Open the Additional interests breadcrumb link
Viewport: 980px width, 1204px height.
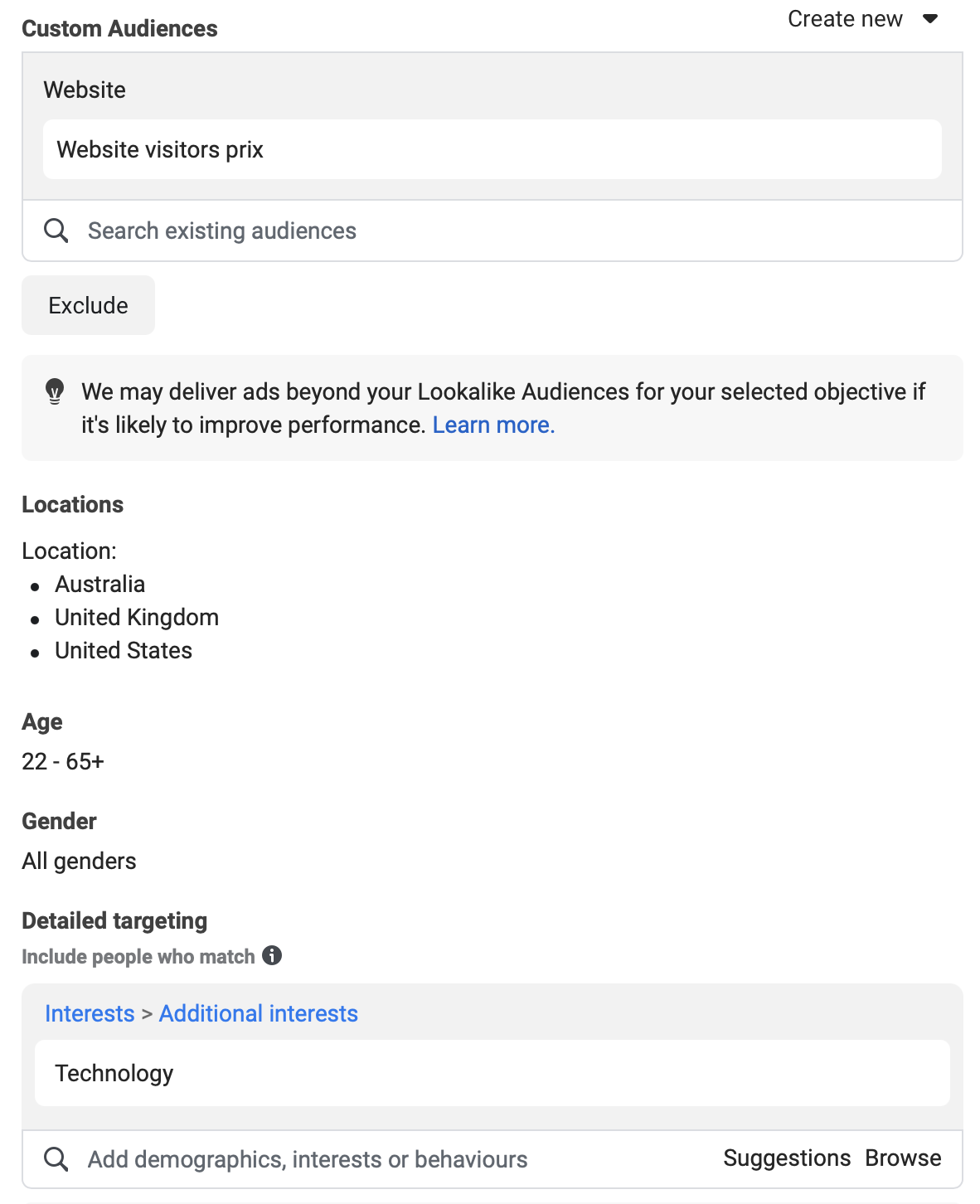[x=258, y=1013]
